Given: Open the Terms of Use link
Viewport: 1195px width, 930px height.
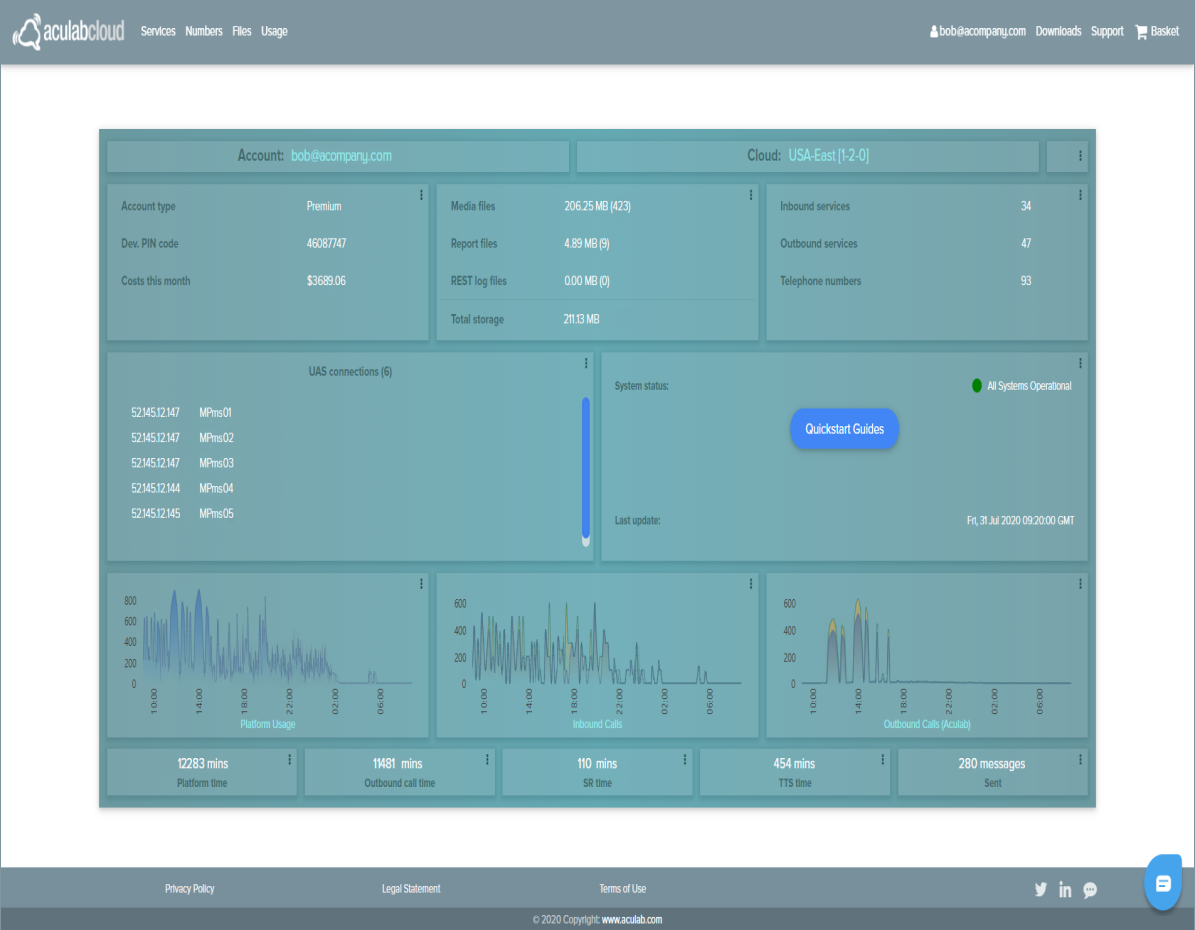Looking at the screenshot, I should pyautogui.click(x=623, y=888).
